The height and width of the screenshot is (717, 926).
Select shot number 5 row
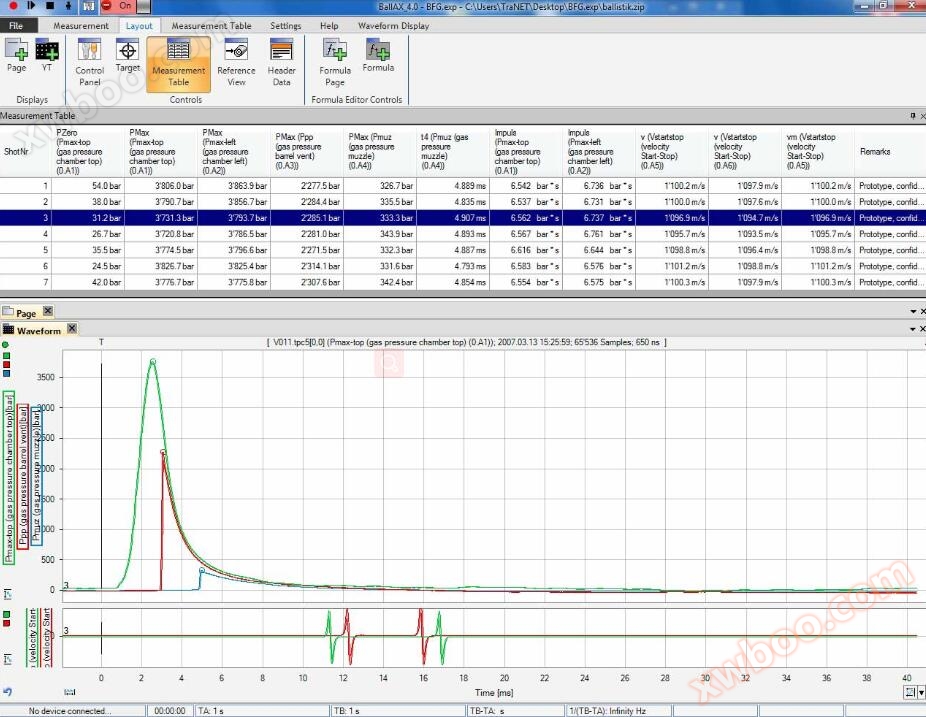click(45, 250)
